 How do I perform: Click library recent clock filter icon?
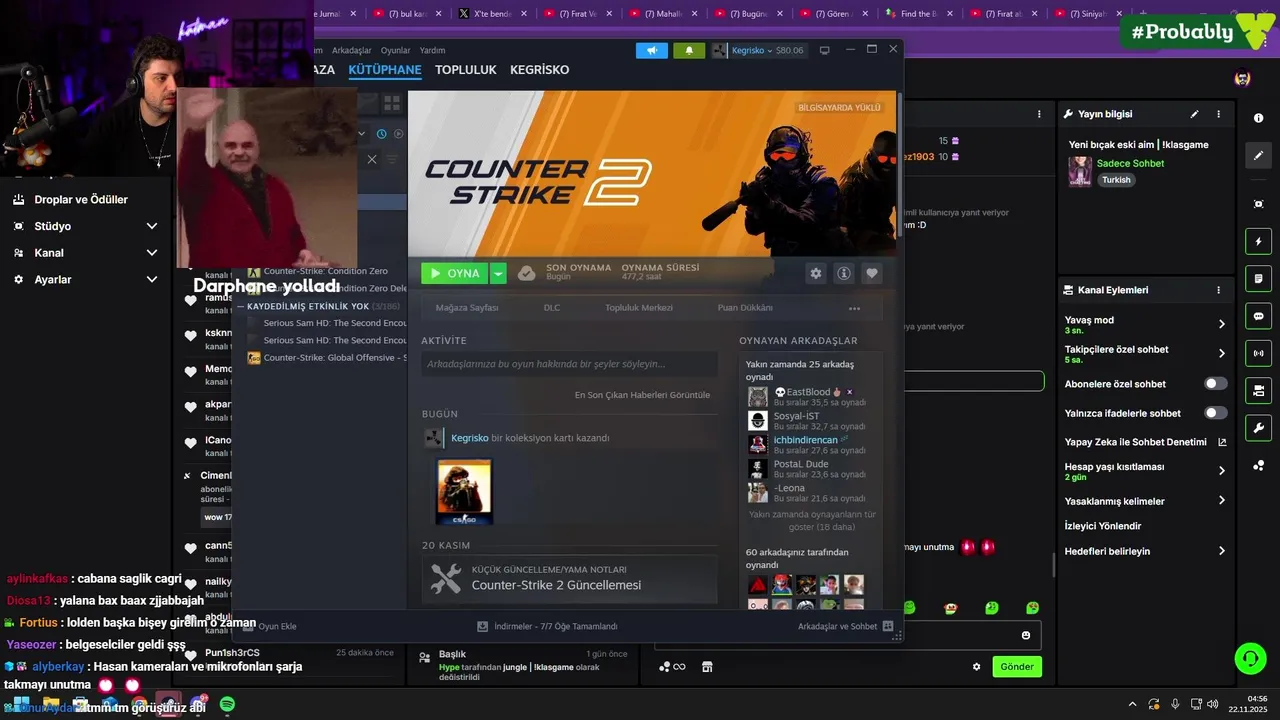381,133
